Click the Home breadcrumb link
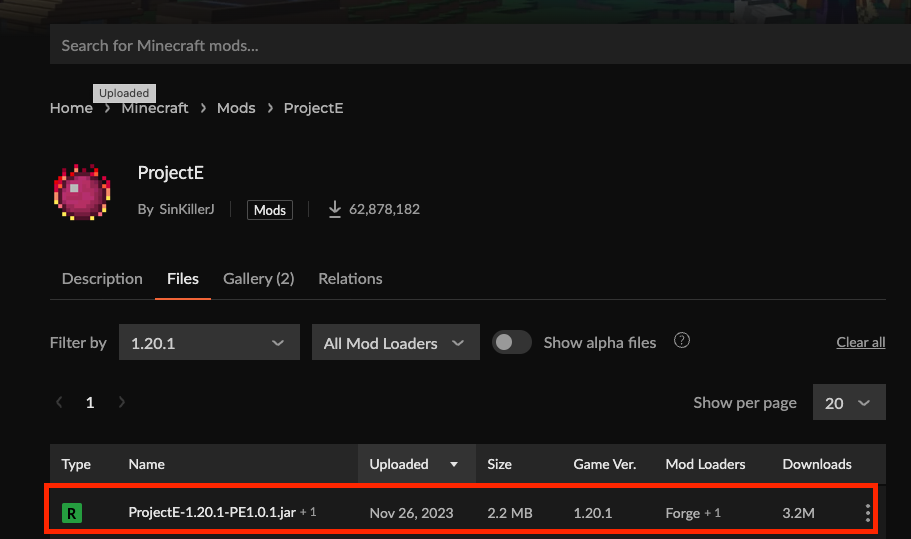This screenshot has height=539, width=911. point(71,108)
